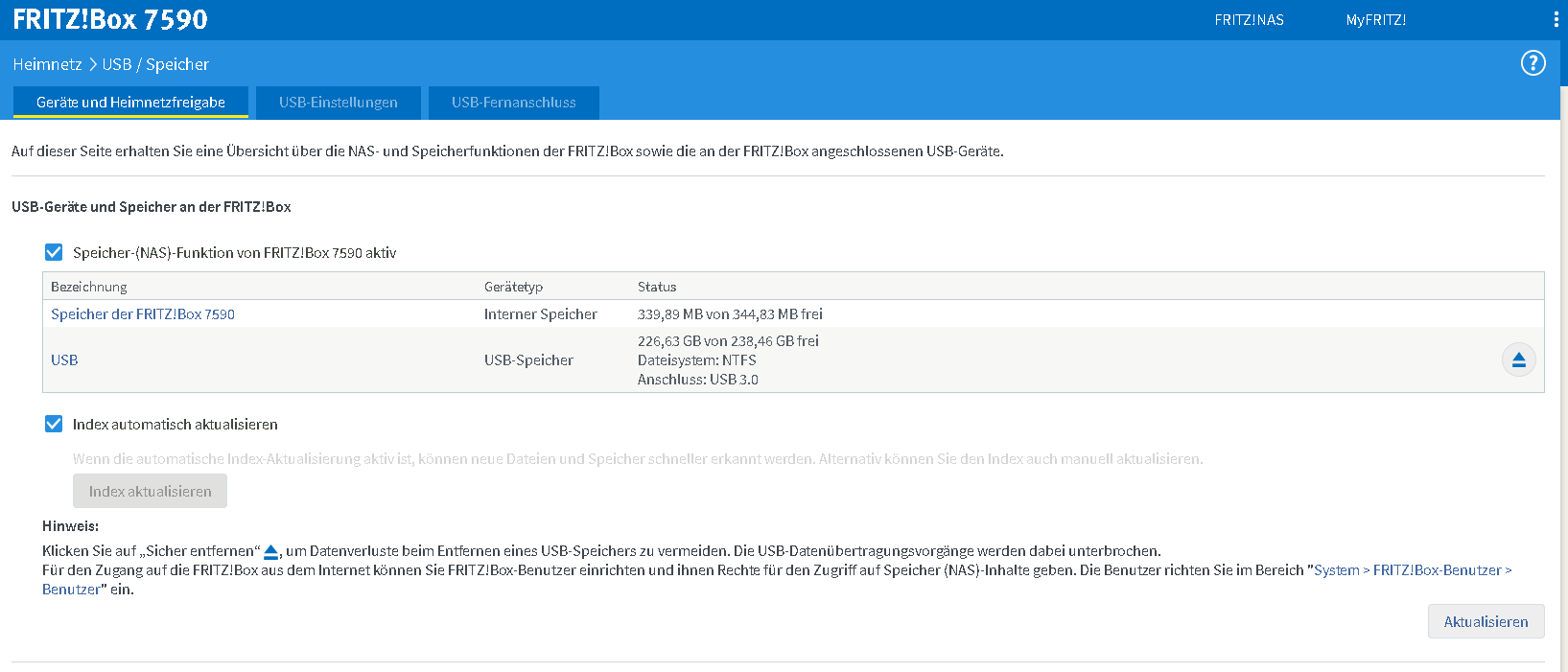Viewport: 1568px width, 672px height.
Task: Click the safely remove USB eject icon
Action: (x=1518, y=359)
